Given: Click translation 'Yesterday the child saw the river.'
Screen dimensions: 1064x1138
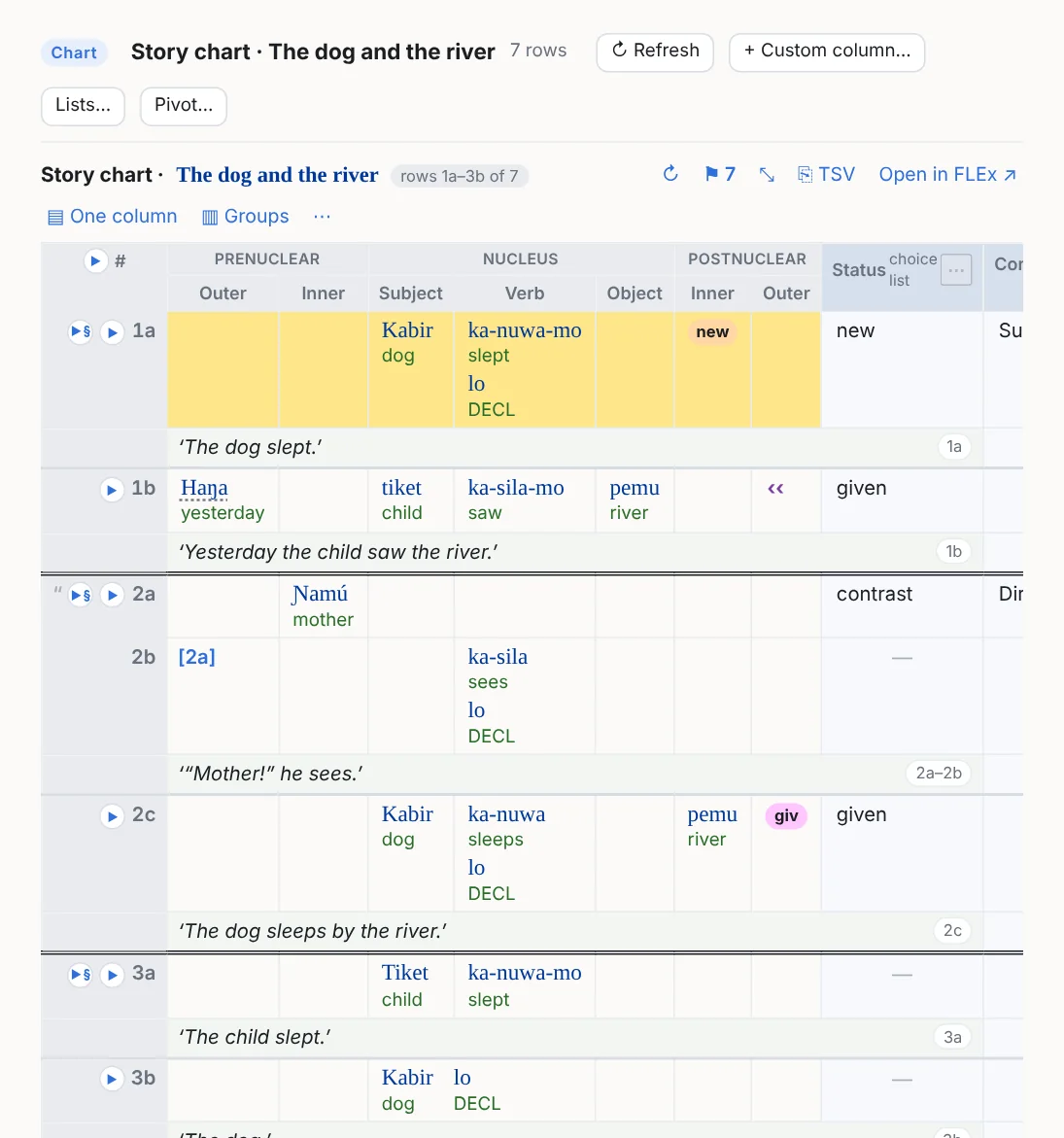Looking at the screenshot, I should [x=338, y=552].
